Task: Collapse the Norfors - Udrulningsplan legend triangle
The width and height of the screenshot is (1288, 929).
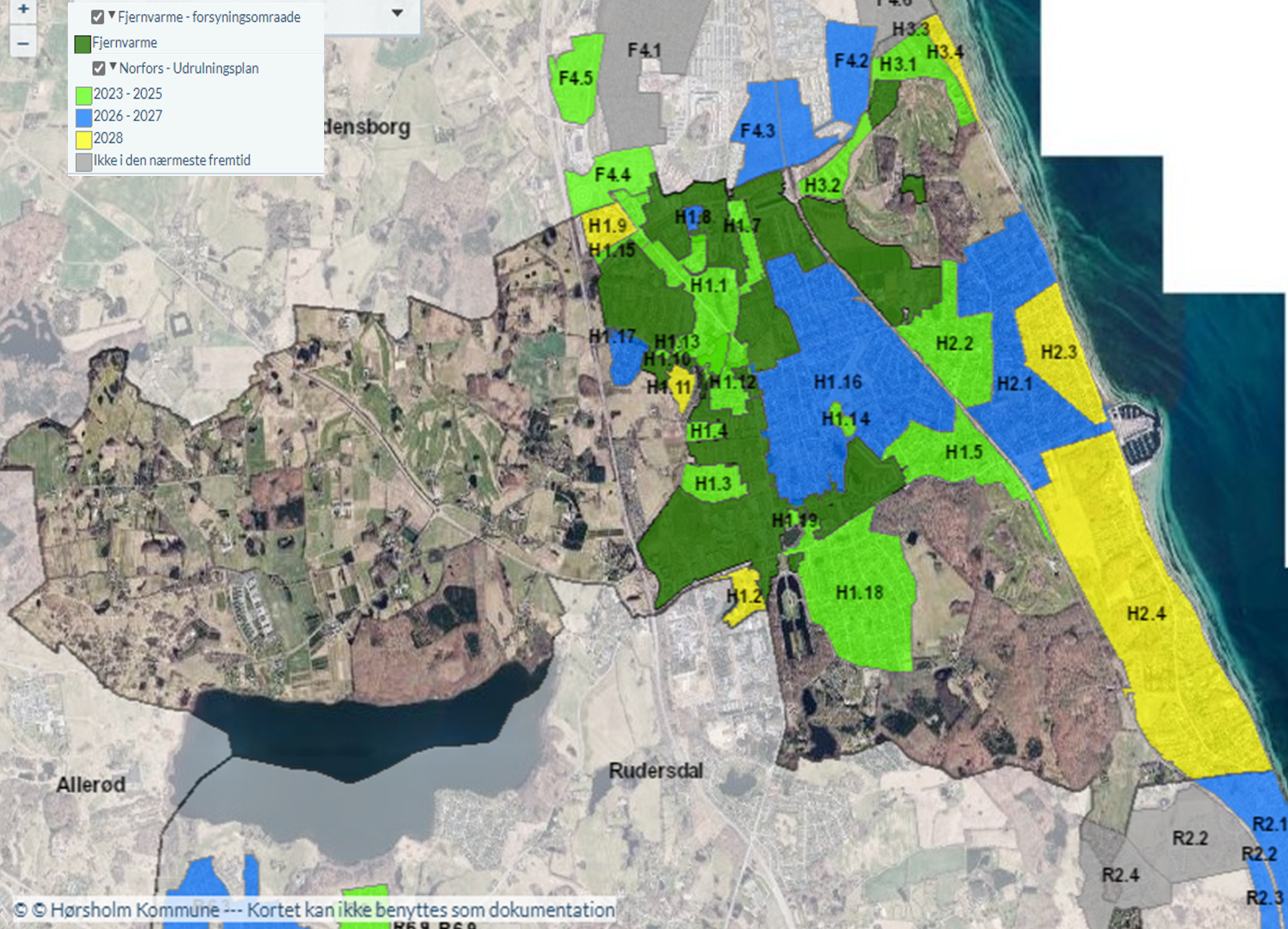Action: (x=113, y=66)
